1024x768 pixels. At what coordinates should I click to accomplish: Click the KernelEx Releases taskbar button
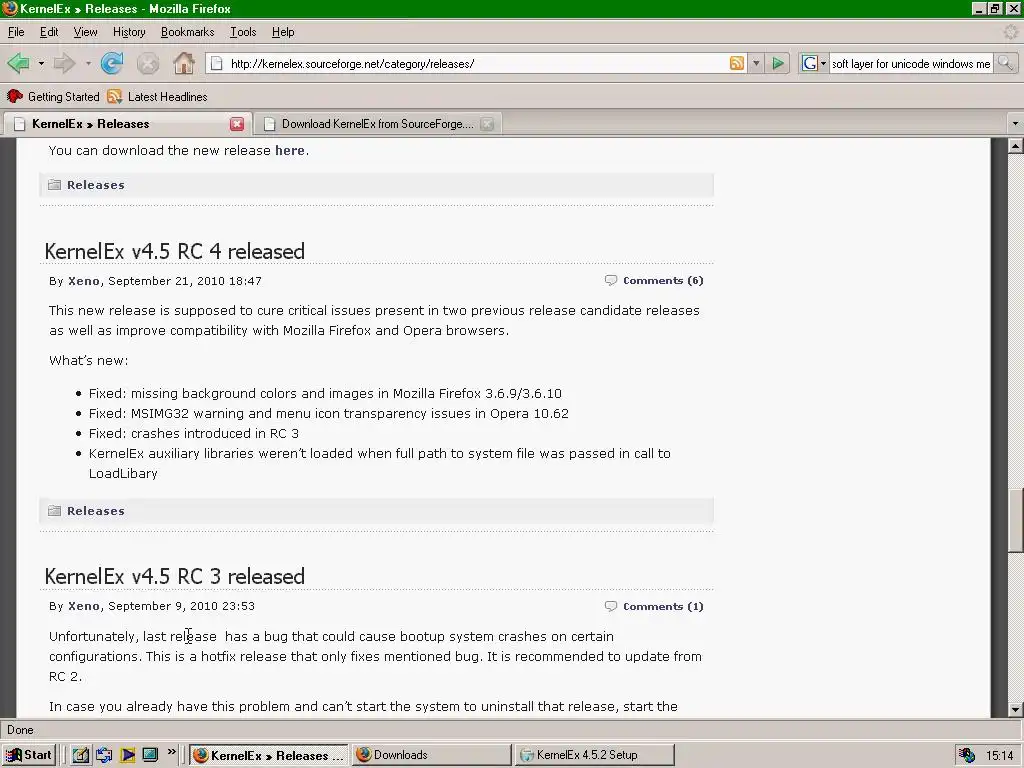(269, 755)
